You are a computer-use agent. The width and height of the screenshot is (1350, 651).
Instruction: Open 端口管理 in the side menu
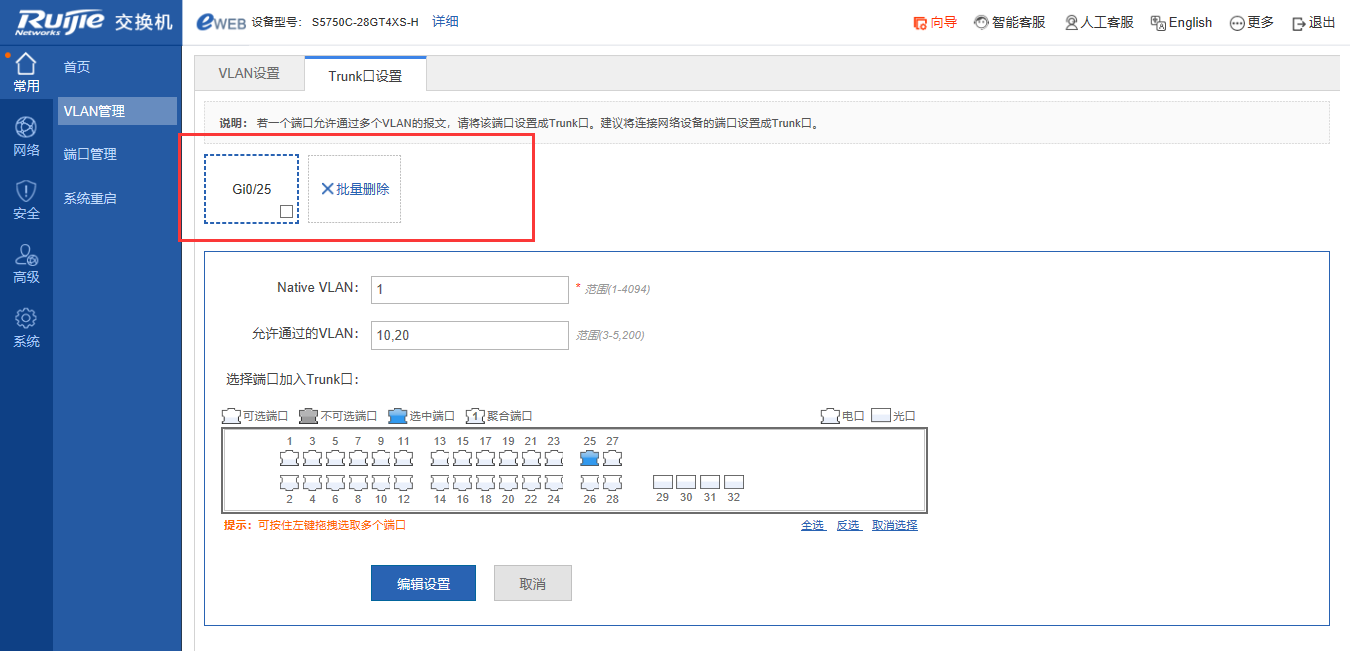[x=90, y=154]
